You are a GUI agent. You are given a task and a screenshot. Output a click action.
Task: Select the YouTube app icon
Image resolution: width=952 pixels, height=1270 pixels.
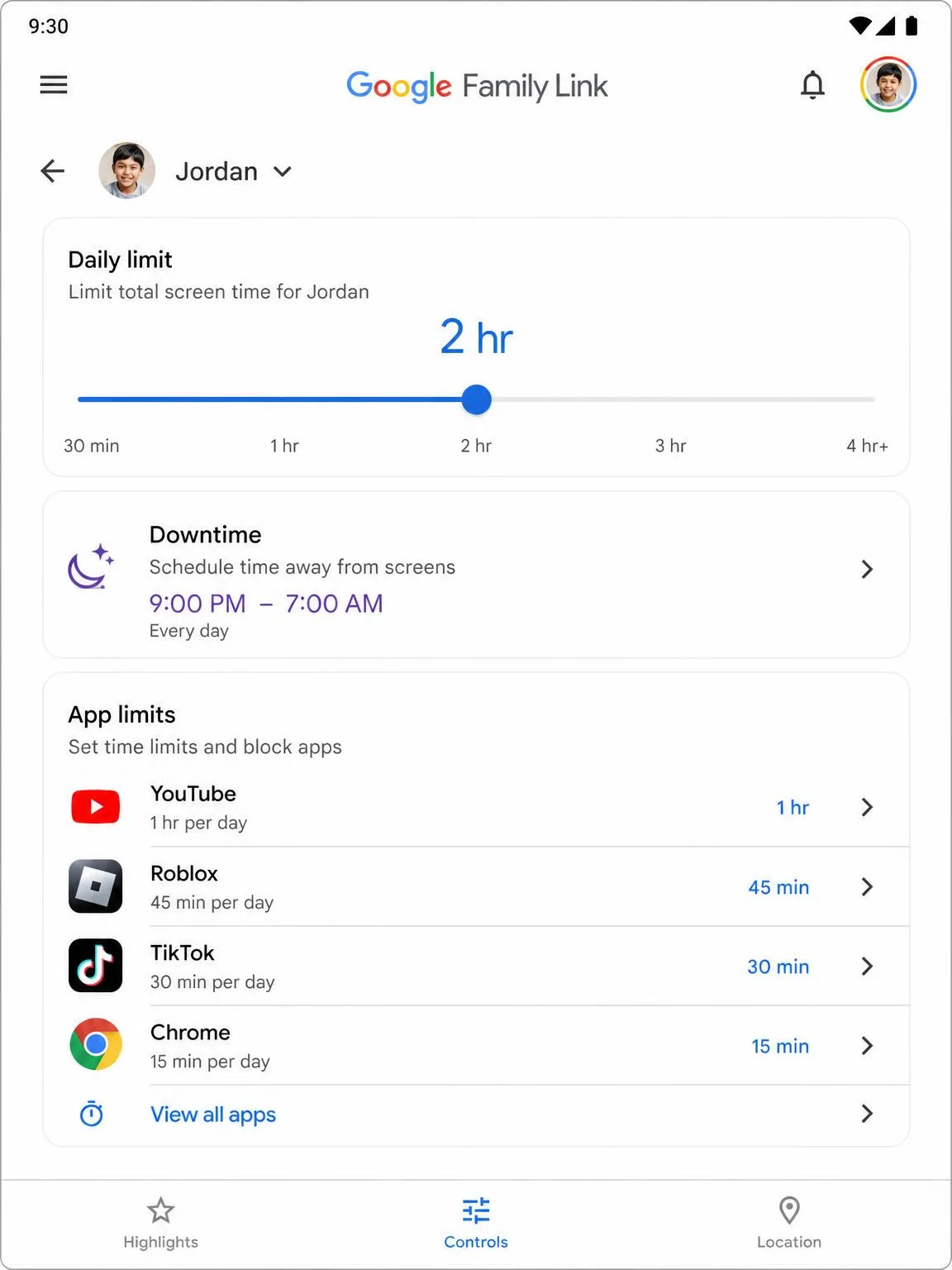(x=96, y=807)
